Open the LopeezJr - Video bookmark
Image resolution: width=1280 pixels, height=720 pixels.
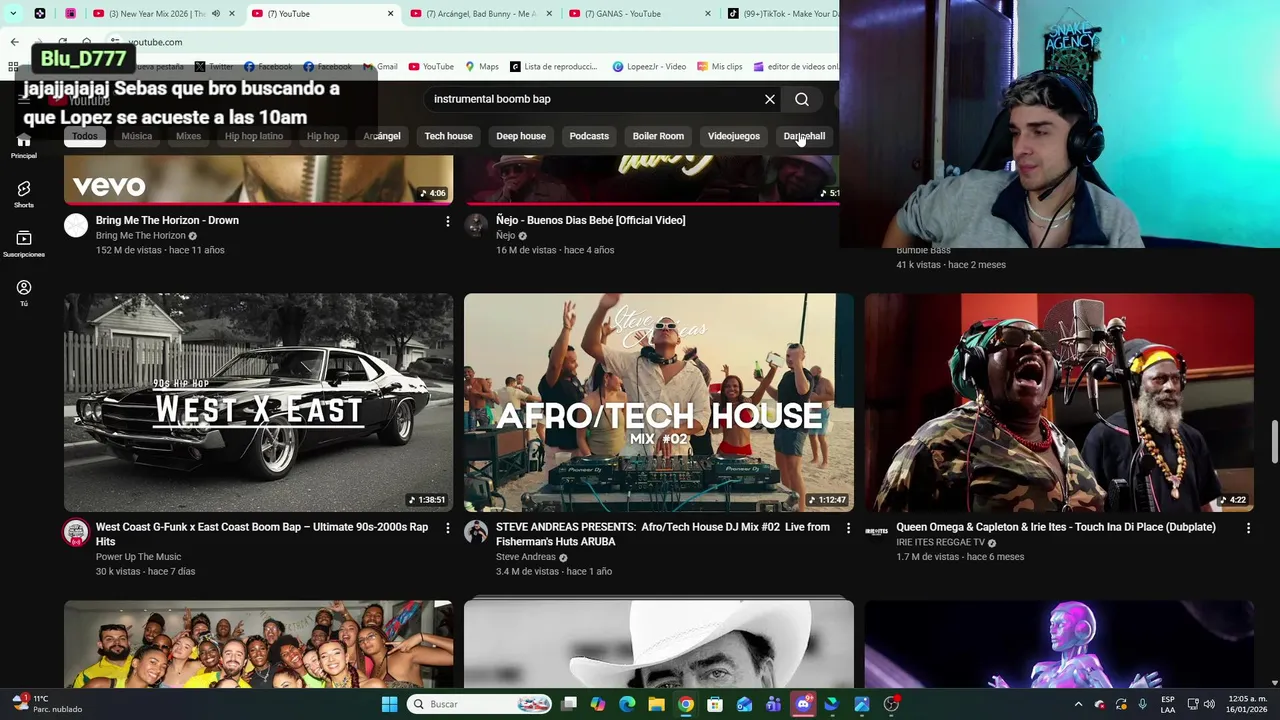[x=648, y=66]
